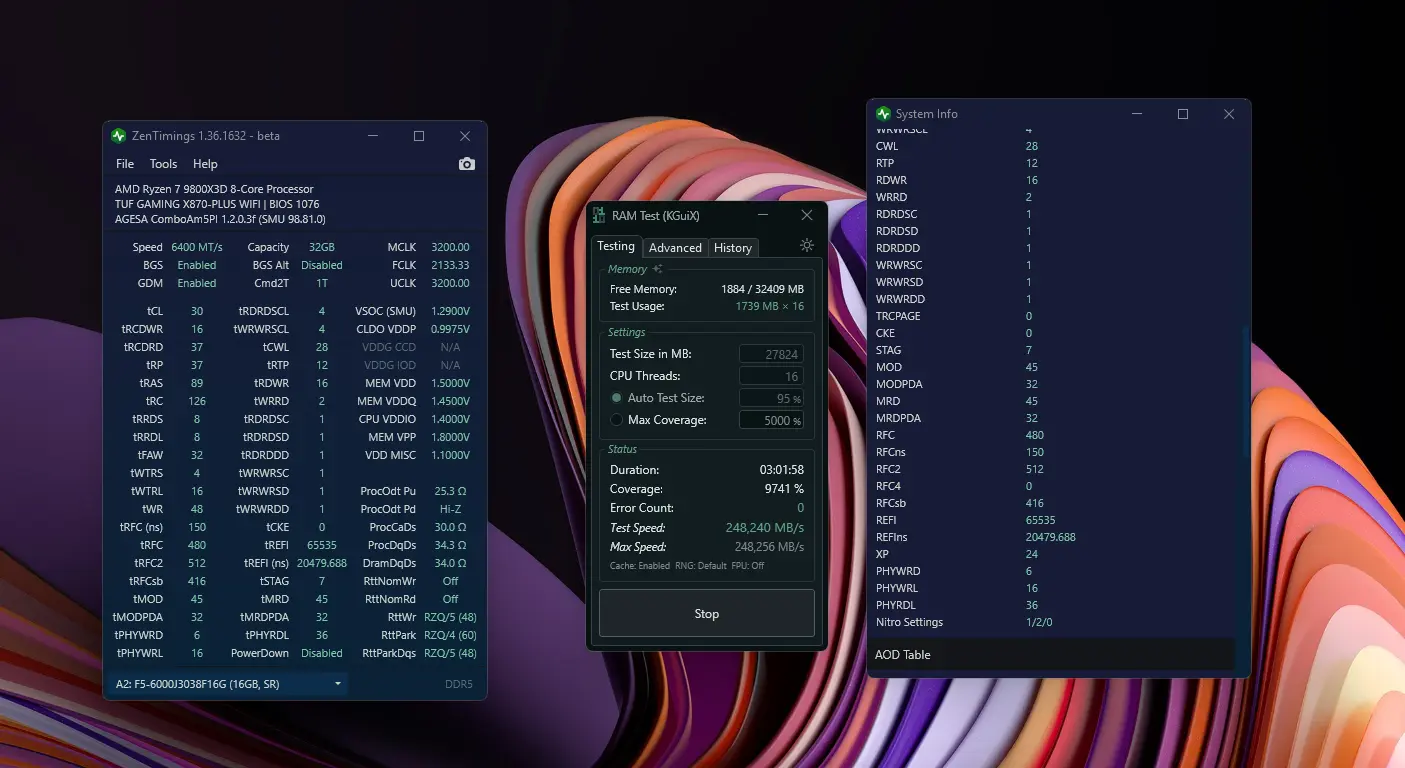Click the VSOC (SMU) value "1.2900V"

[x=450, y=311]
